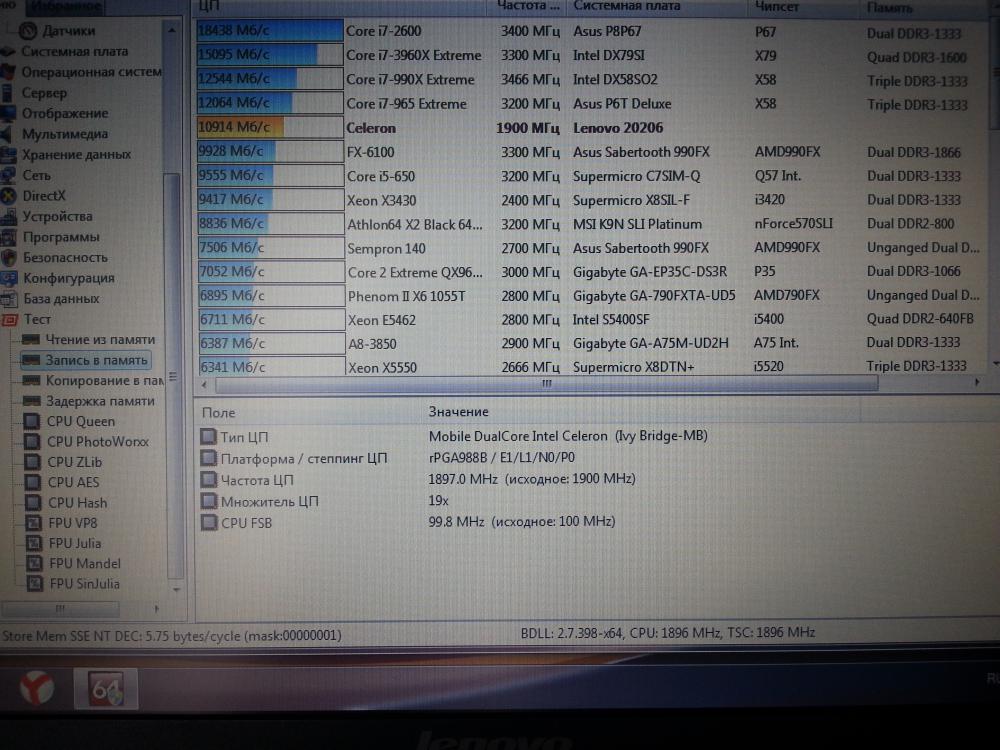Click the Значение header in details pane
The width and height of the screenshot is (1000, 750).
tap(459, 412)
